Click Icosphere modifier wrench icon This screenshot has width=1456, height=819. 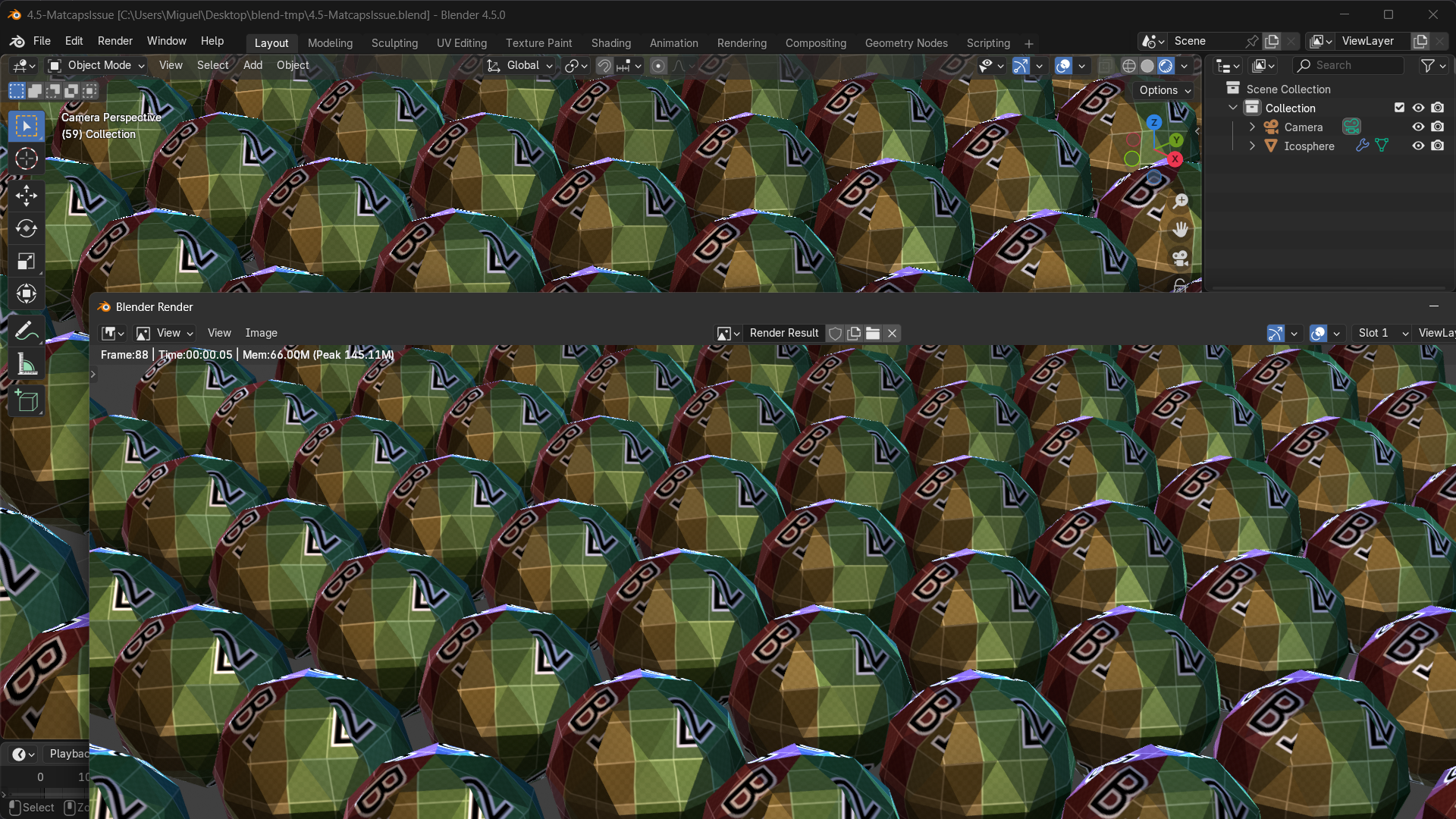(x=1362, y=146)
